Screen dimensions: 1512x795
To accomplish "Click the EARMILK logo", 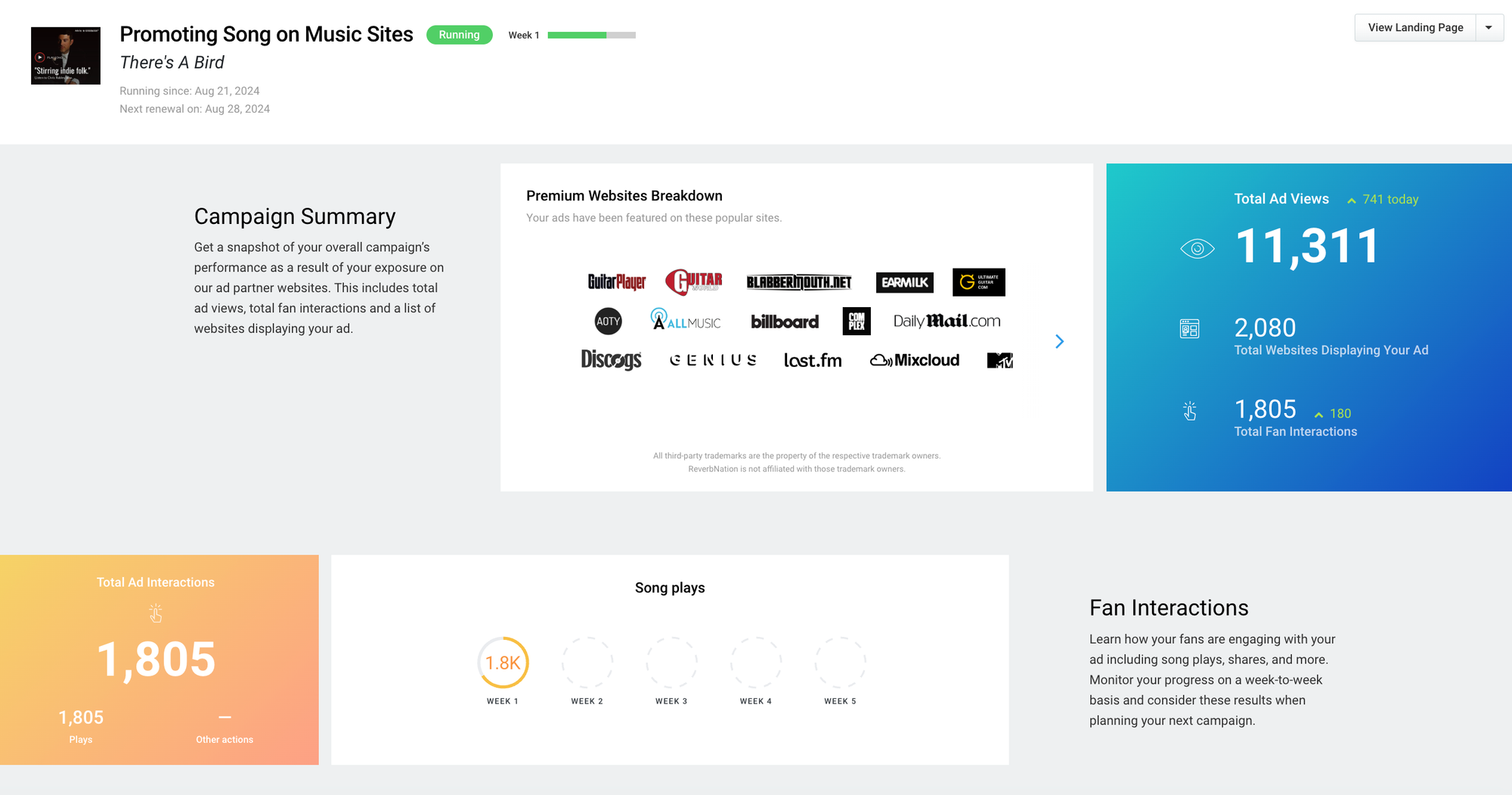I will [904, 282].
